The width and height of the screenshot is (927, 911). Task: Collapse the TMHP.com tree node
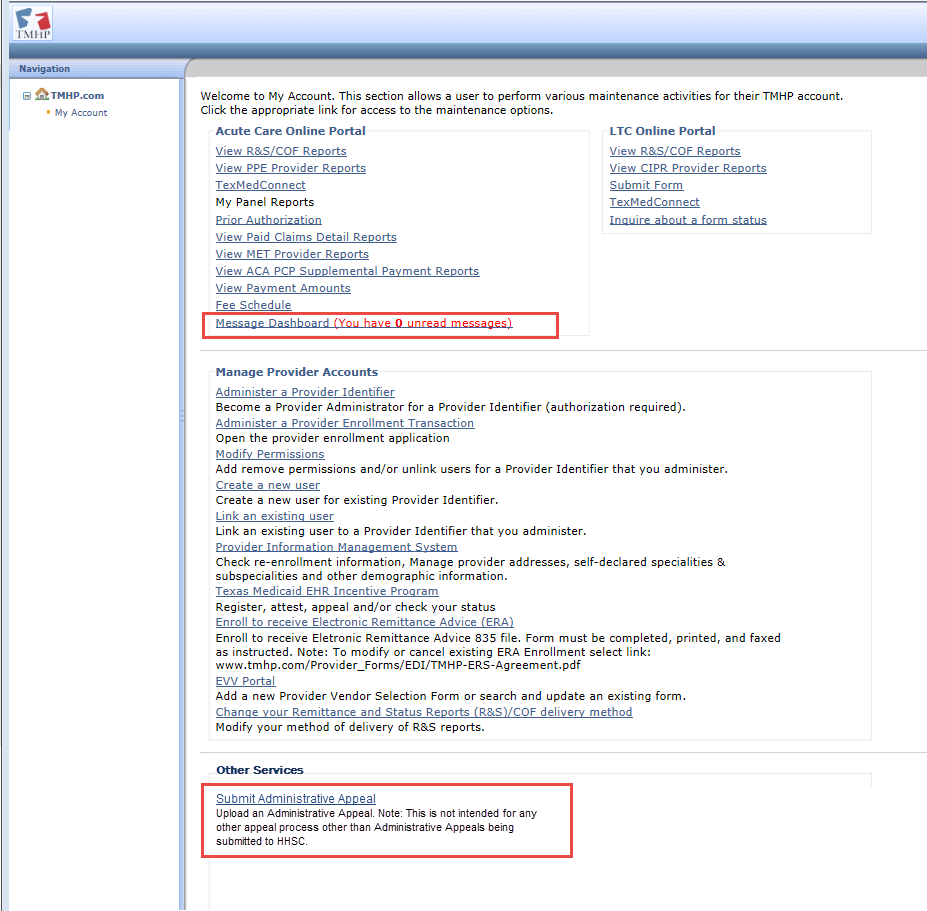27,96
